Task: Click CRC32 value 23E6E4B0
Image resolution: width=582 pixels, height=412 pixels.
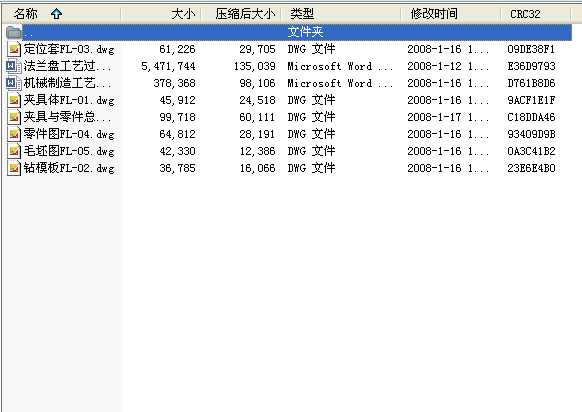Action: [x=531, y=168]
